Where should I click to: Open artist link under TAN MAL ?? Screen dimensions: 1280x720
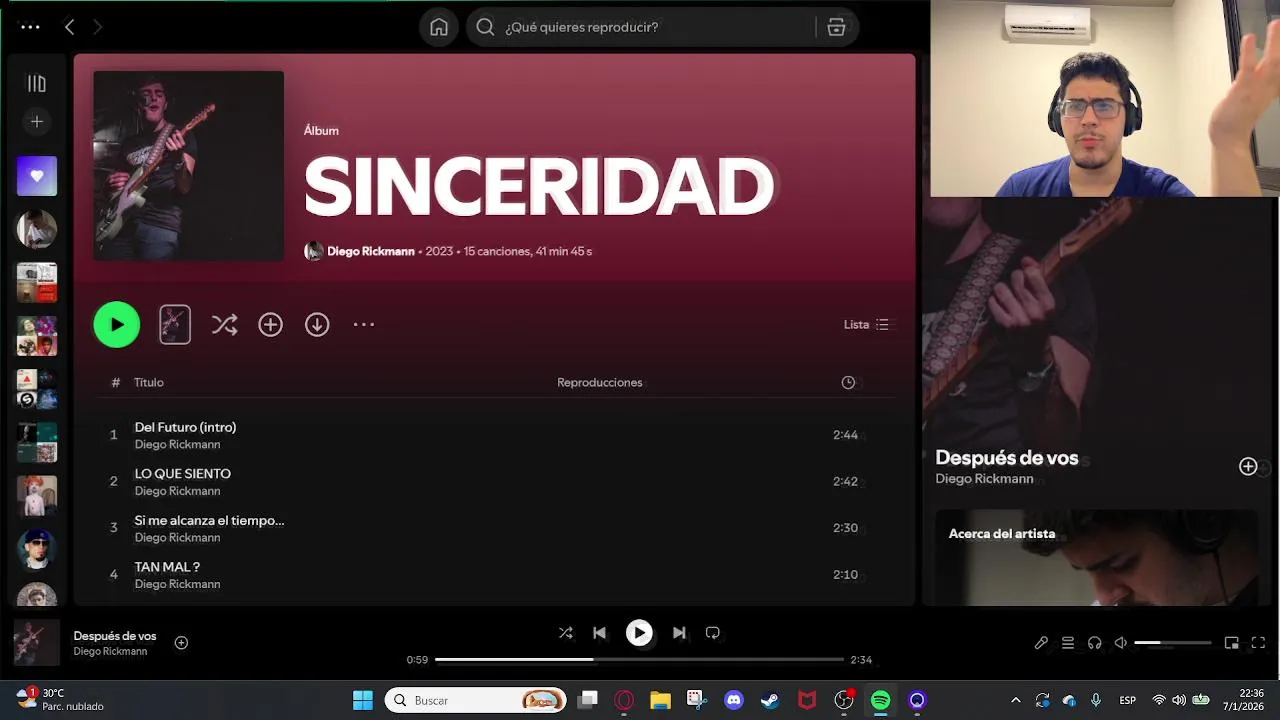[177, 584]
